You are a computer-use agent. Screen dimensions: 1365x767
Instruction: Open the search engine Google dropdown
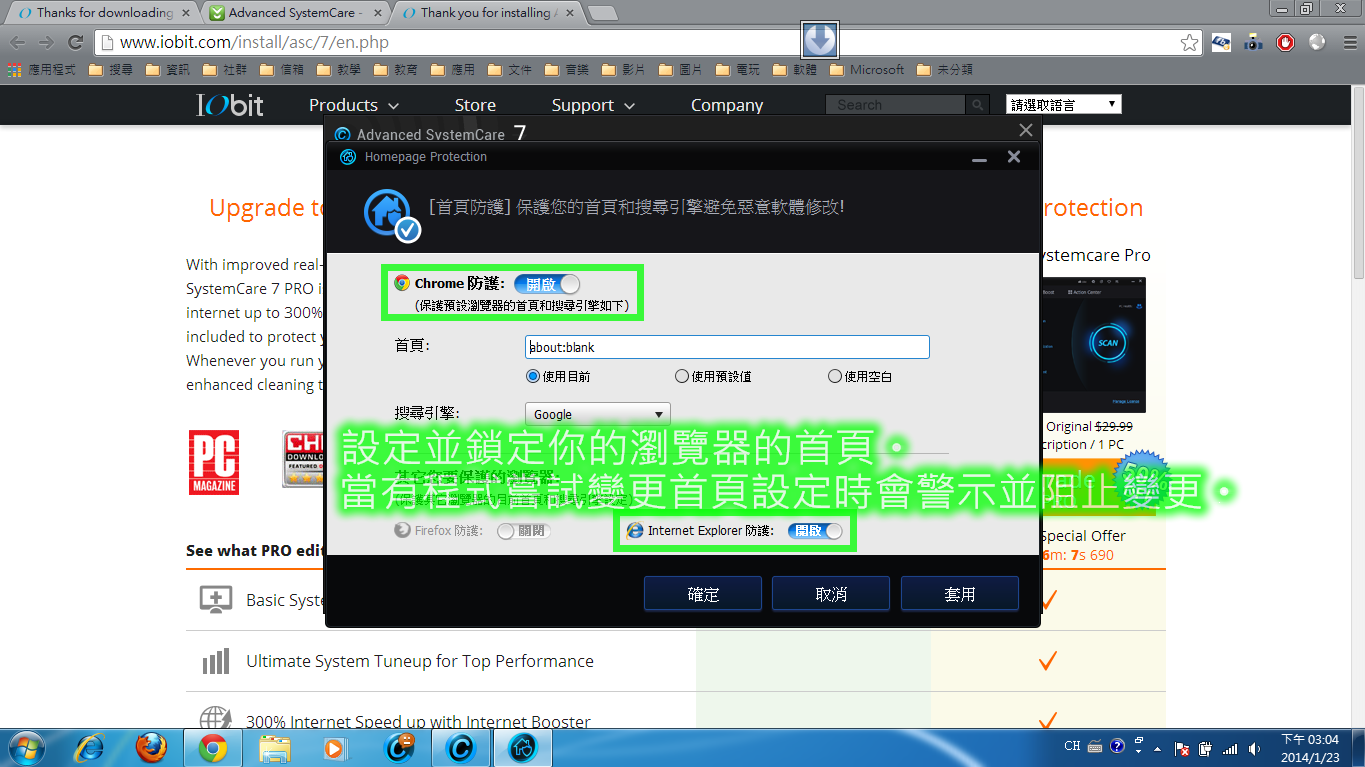(x=597, y=414)
